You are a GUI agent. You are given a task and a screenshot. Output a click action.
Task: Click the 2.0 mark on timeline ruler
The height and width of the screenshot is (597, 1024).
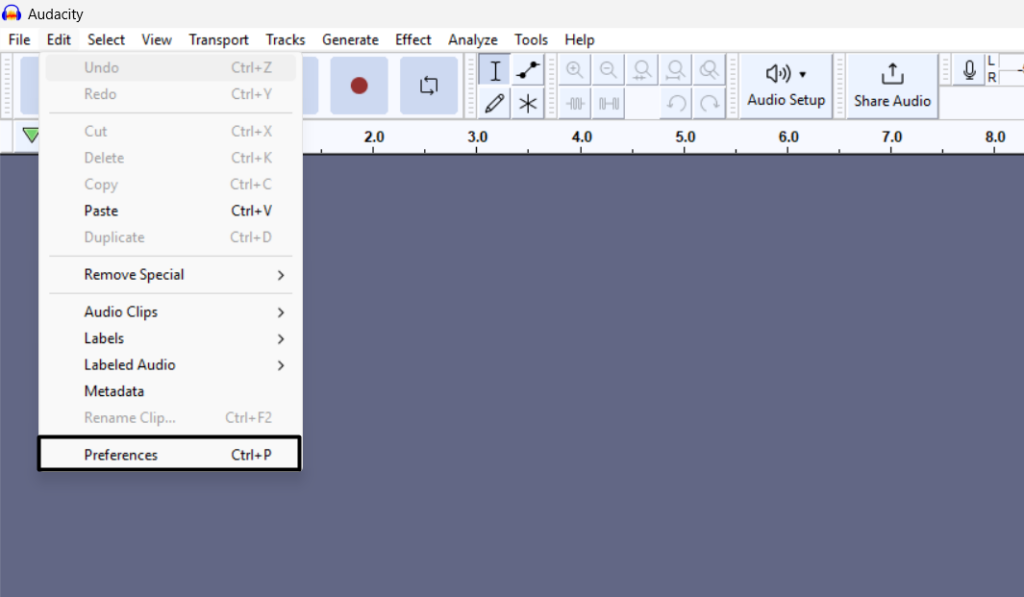pos(374,137)
